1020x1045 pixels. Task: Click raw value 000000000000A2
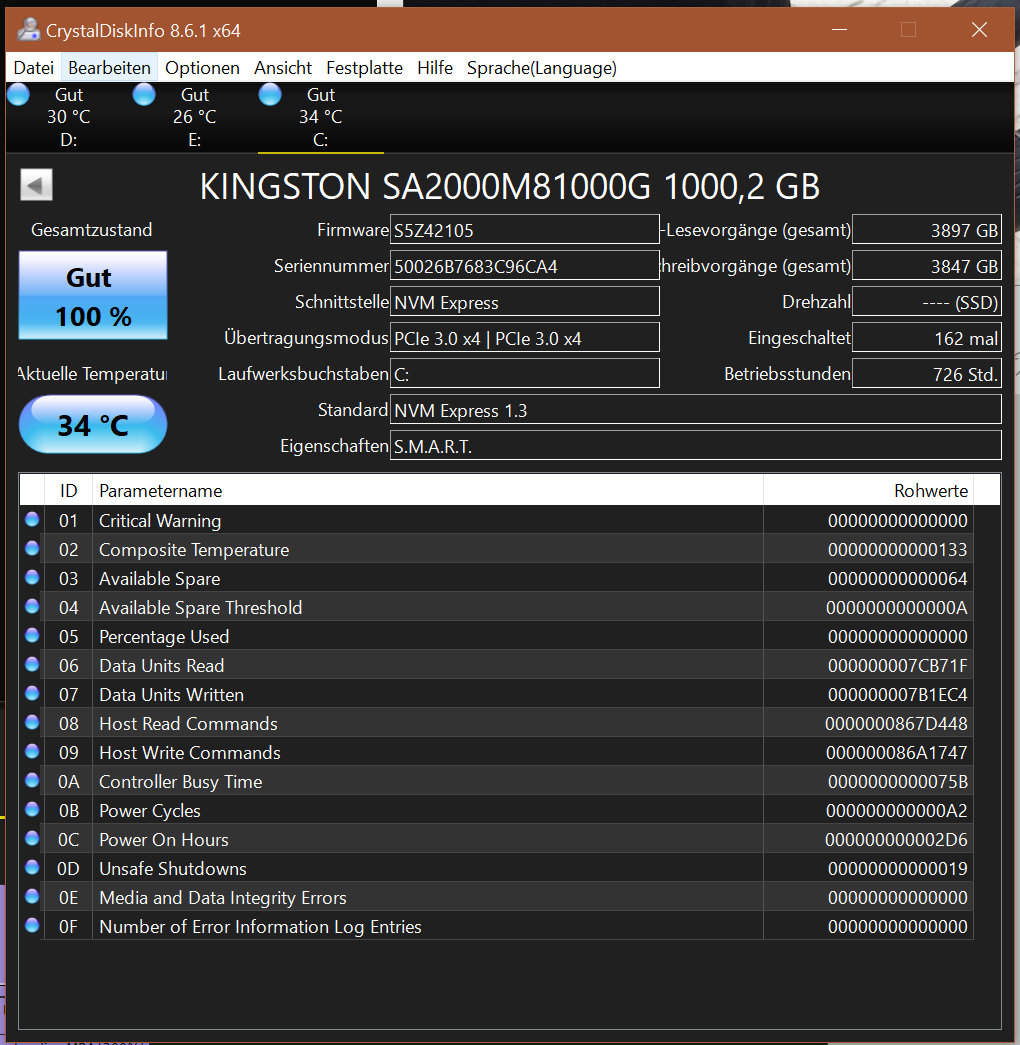pyautogui.click(x=897, y=810)
